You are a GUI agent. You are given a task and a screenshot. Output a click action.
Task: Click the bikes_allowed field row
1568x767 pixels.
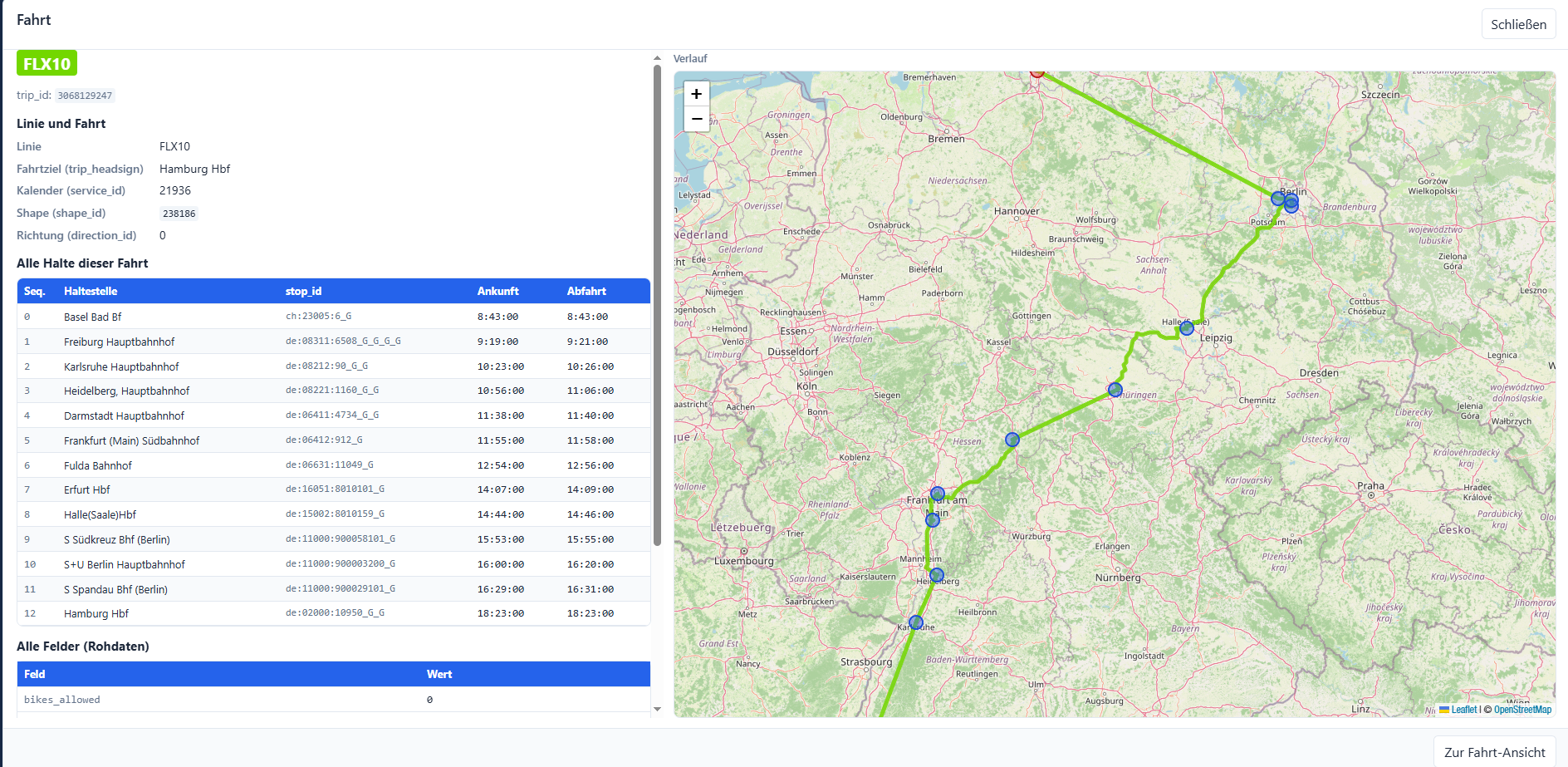[333, 700]
